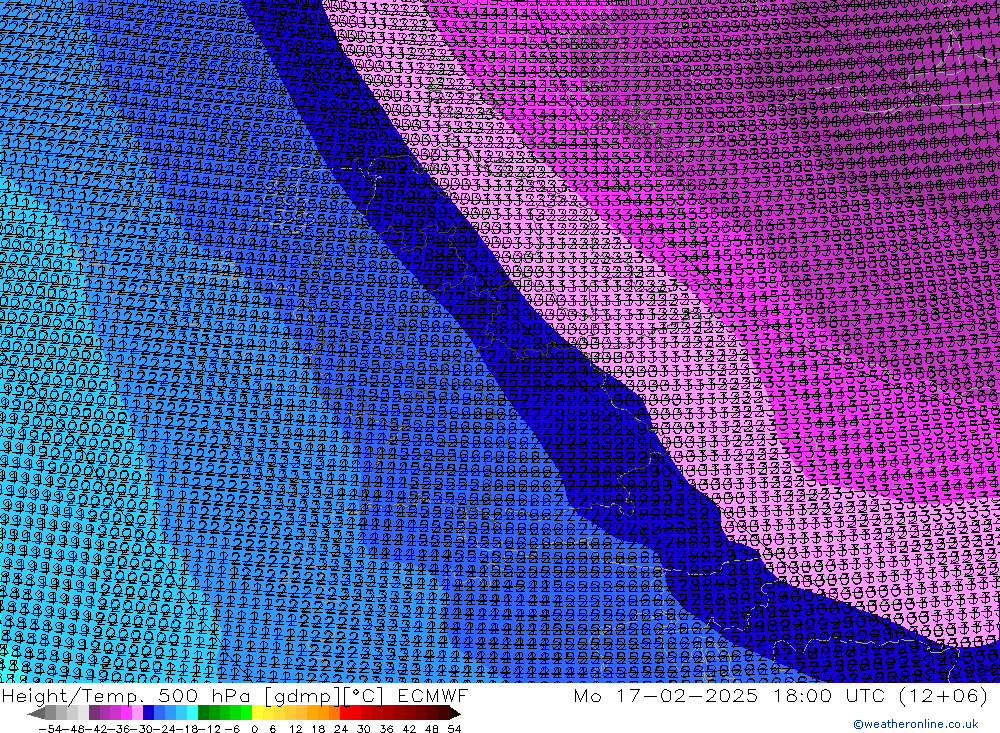1000x733 pixels.
Task: Select the dark blue legend swatch at -30
Action: click(148, 713)
